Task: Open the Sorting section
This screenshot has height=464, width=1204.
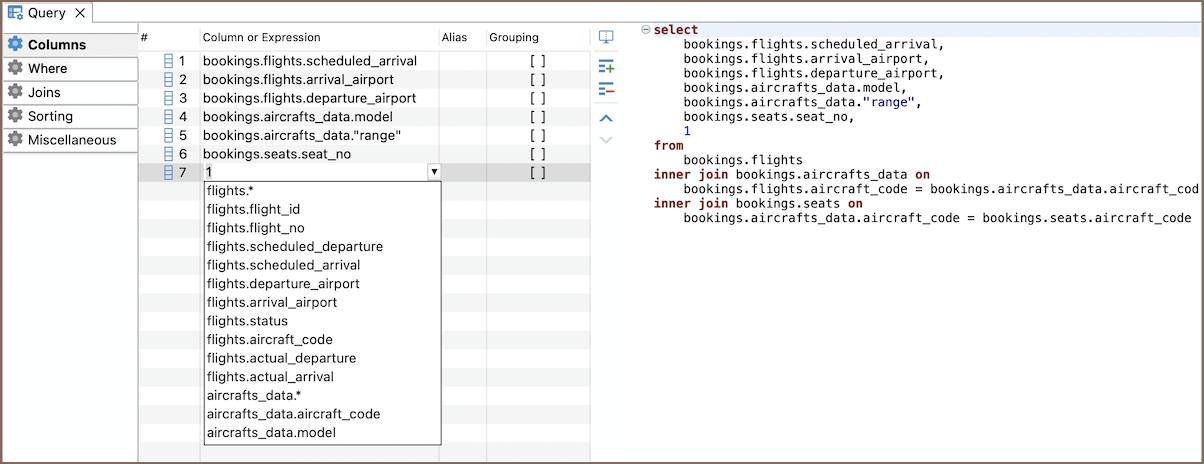Action: [50, 116]
